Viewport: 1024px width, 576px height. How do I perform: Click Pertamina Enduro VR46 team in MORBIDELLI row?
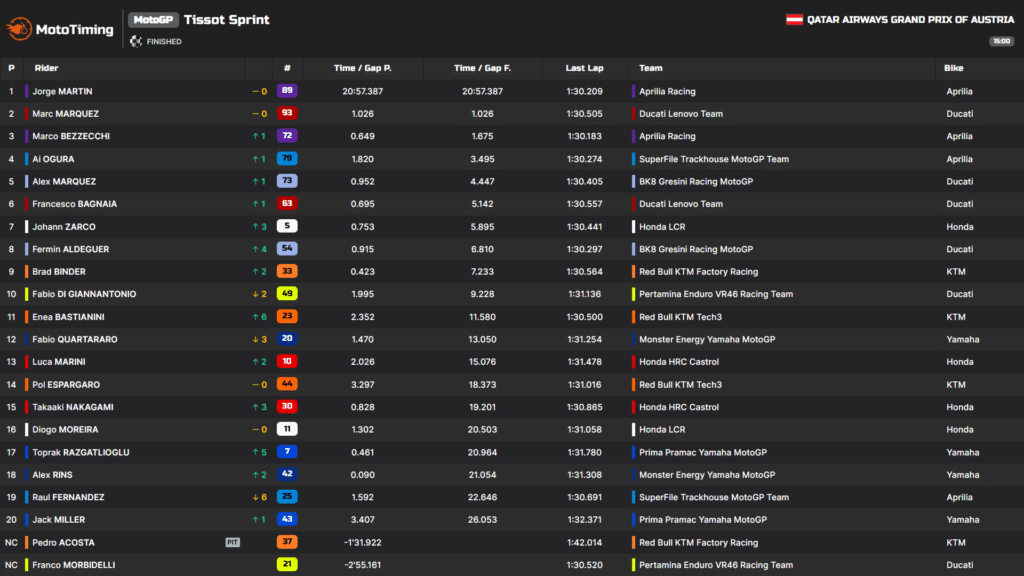(x=716, y=565)
